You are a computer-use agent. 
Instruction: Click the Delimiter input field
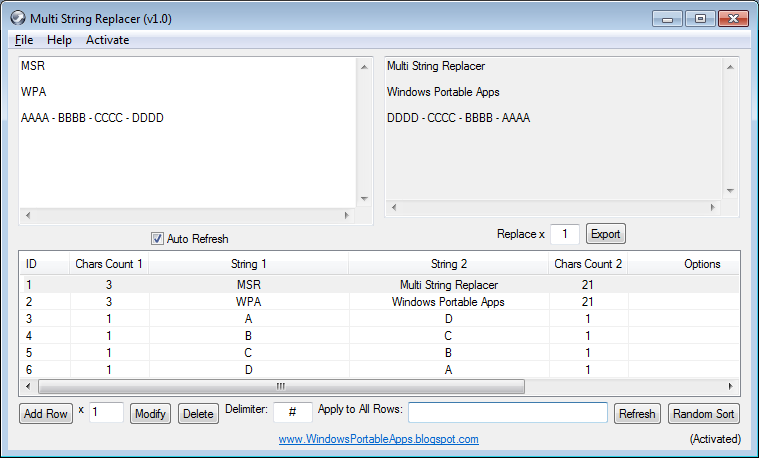click(293, 413)
